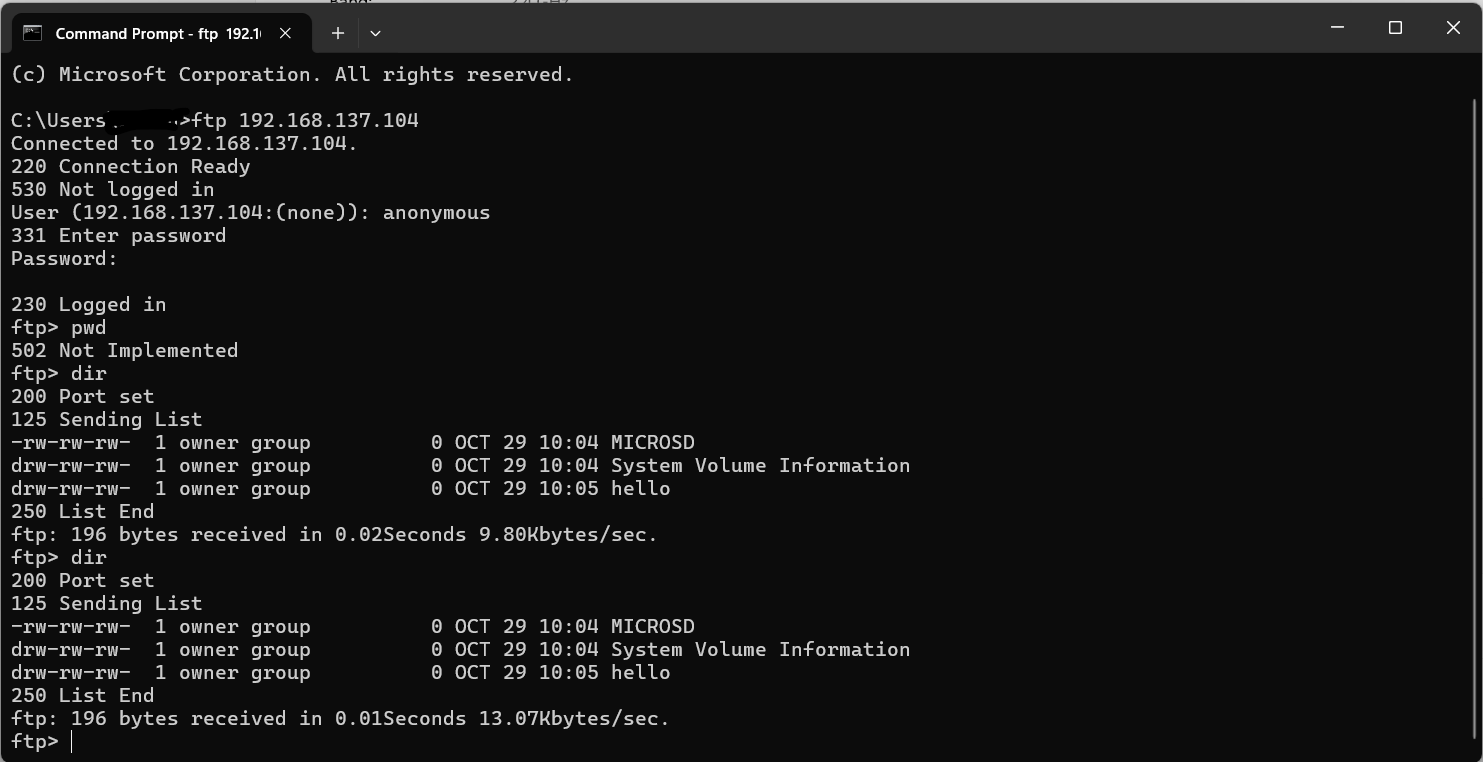Click the Command Prompt terminal icon in tab
The image size is (1483, 762).
pyautogui.click(x=32, y=33)
